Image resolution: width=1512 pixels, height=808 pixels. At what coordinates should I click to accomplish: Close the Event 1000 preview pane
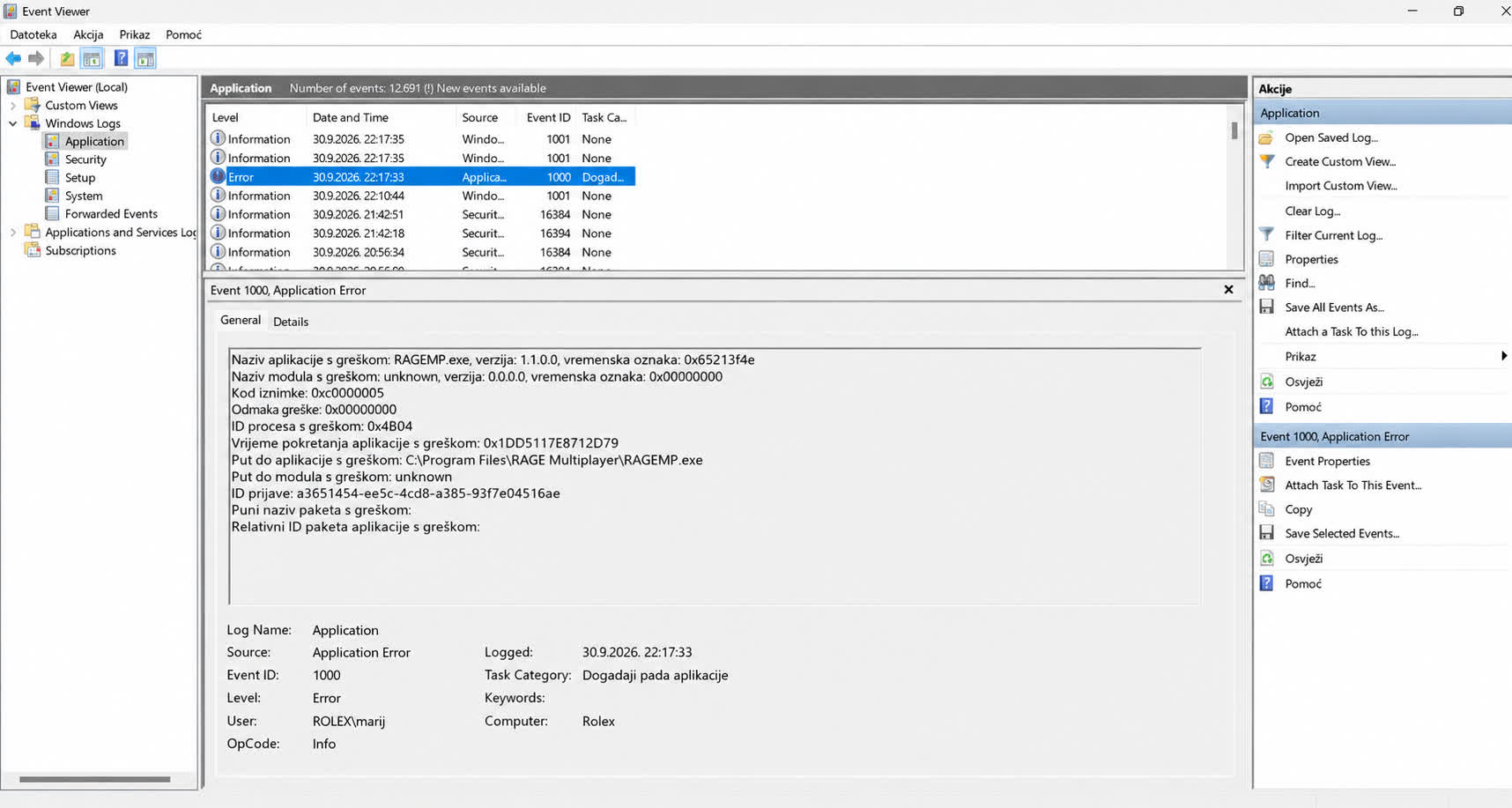(1228, 289)
